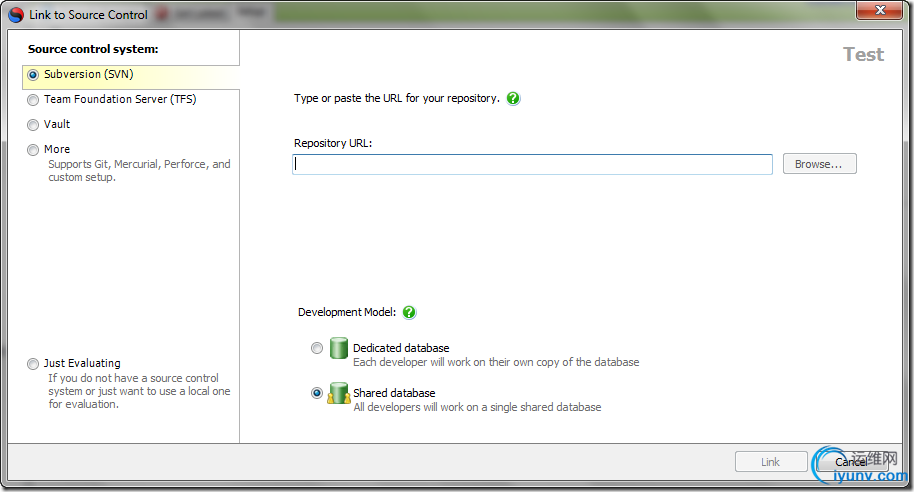Image resolution: width=914 pixels, height=492 pixels.
Task: Click the 'Shared database' label text
Action: click(394, 393)
